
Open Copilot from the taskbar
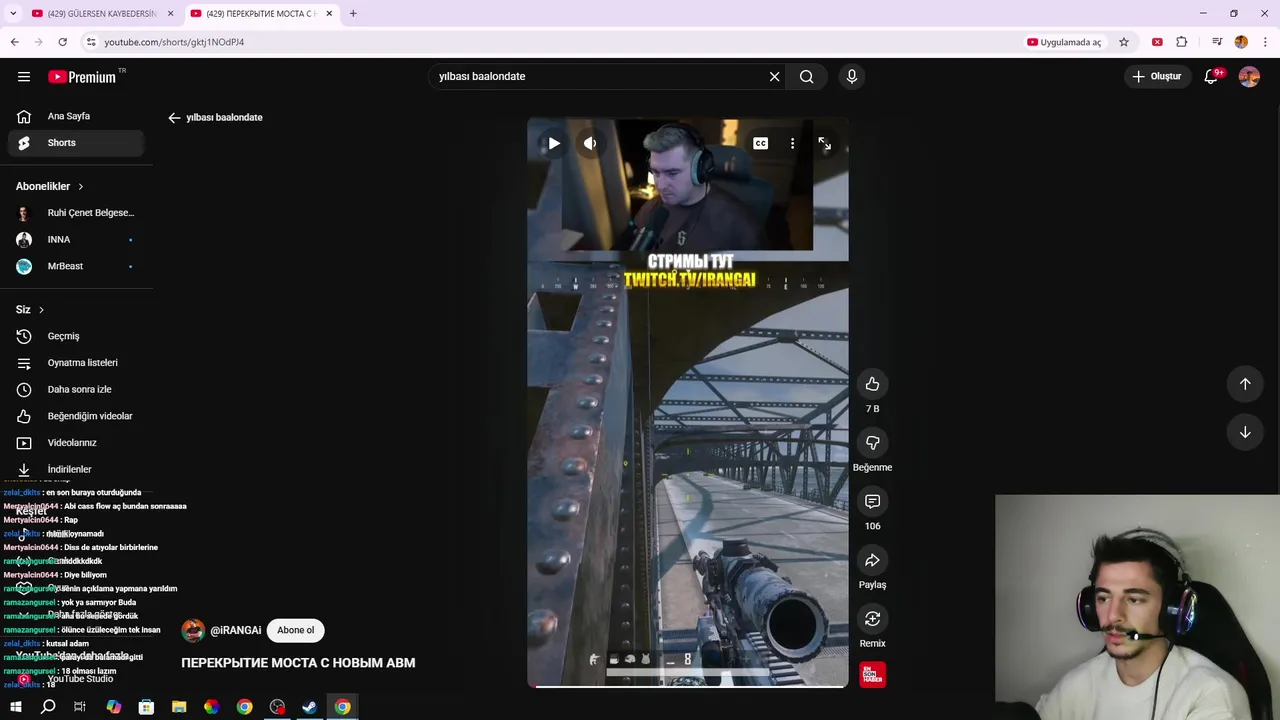[x=113, y=707]
